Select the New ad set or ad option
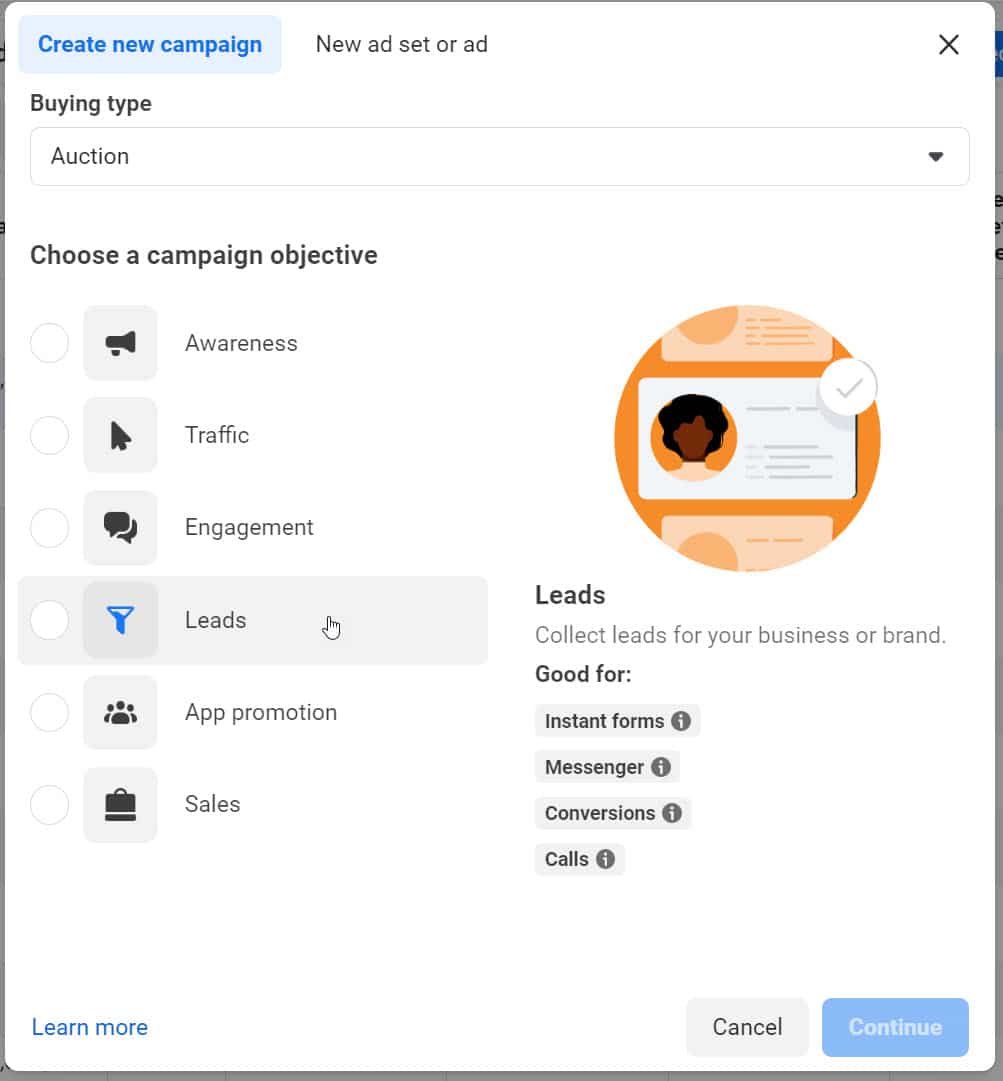1003x1081 pixels. [401, 44]
